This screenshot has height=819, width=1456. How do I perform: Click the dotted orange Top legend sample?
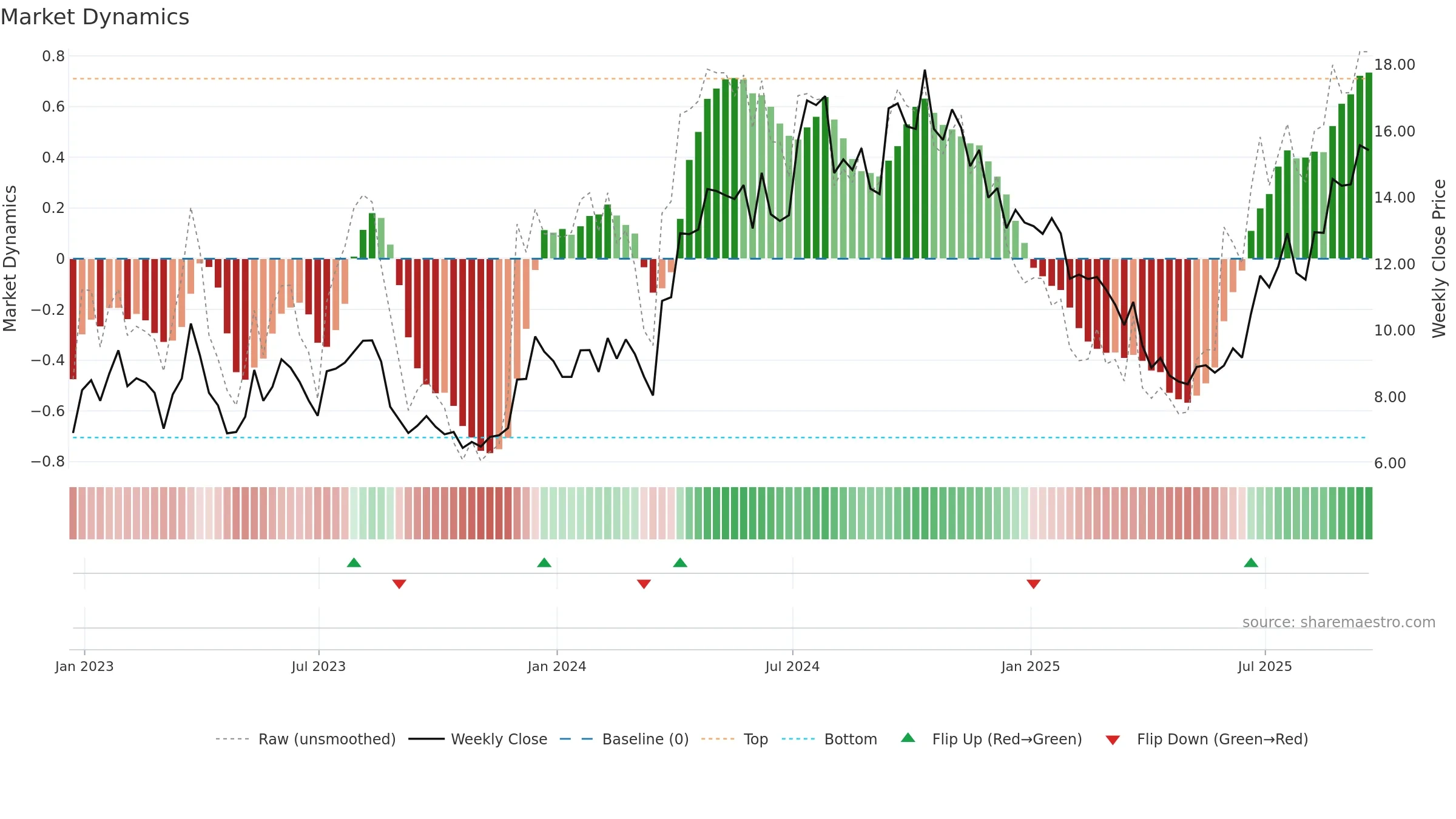pos(718,739)
